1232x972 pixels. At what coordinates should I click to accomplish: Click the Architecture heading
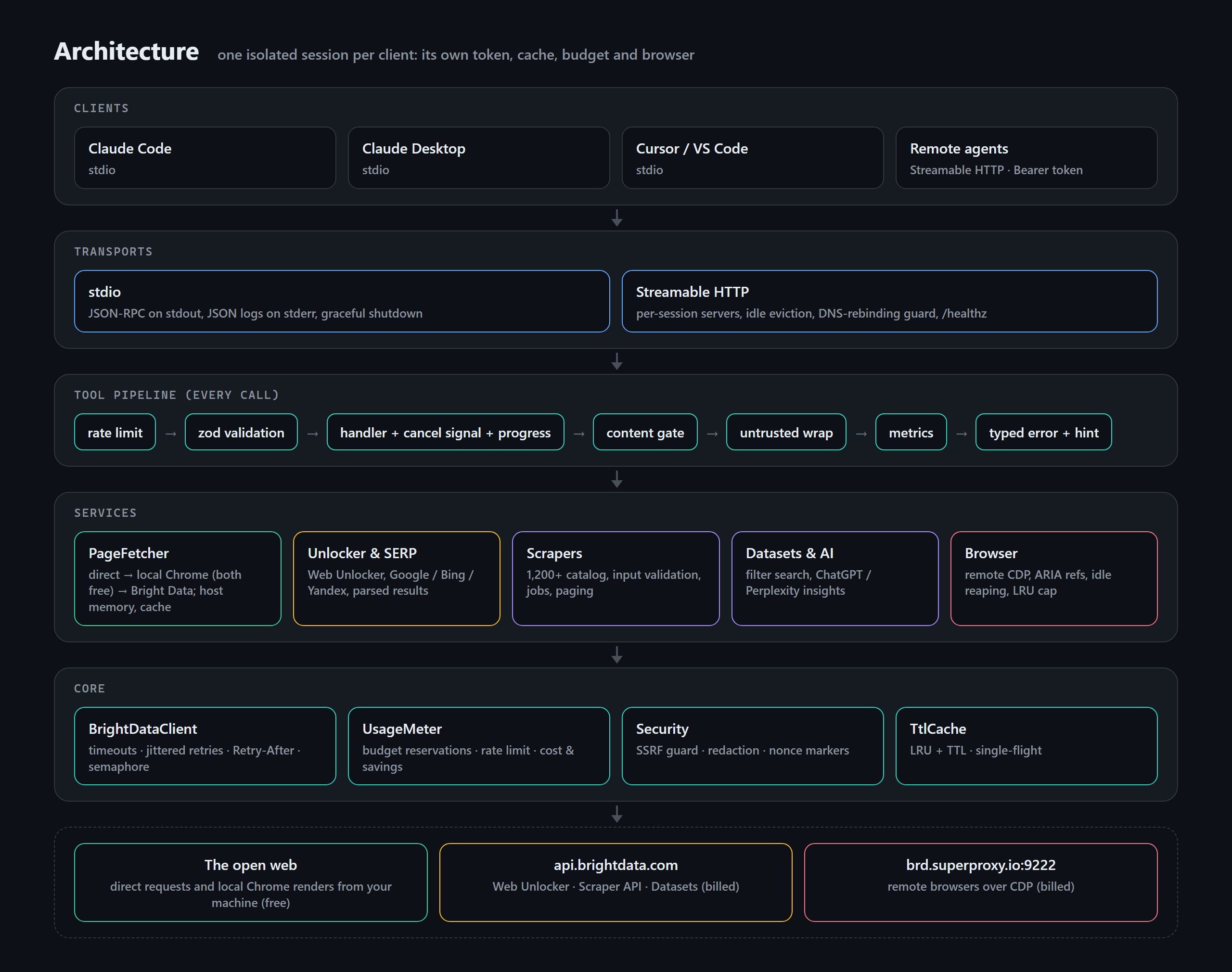(x=127, y=51)
